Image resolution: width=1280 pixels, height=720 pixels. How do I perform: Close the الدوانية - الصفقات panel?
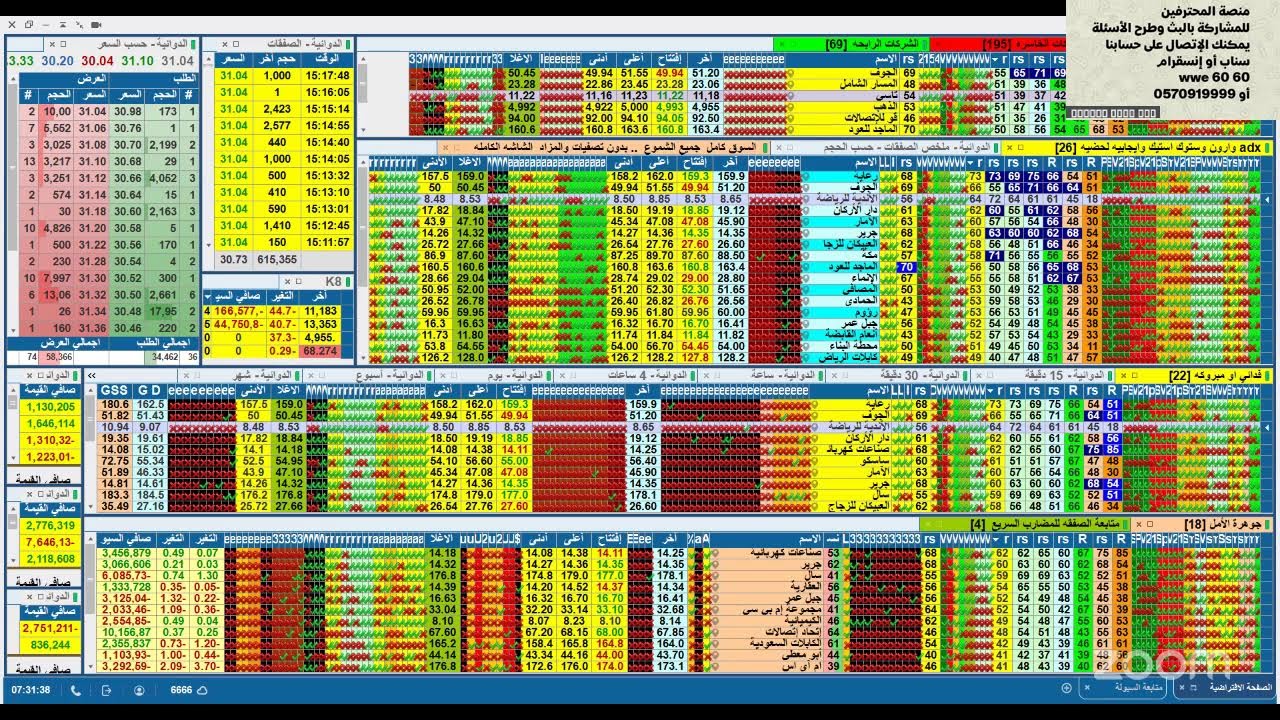[225, 45]
